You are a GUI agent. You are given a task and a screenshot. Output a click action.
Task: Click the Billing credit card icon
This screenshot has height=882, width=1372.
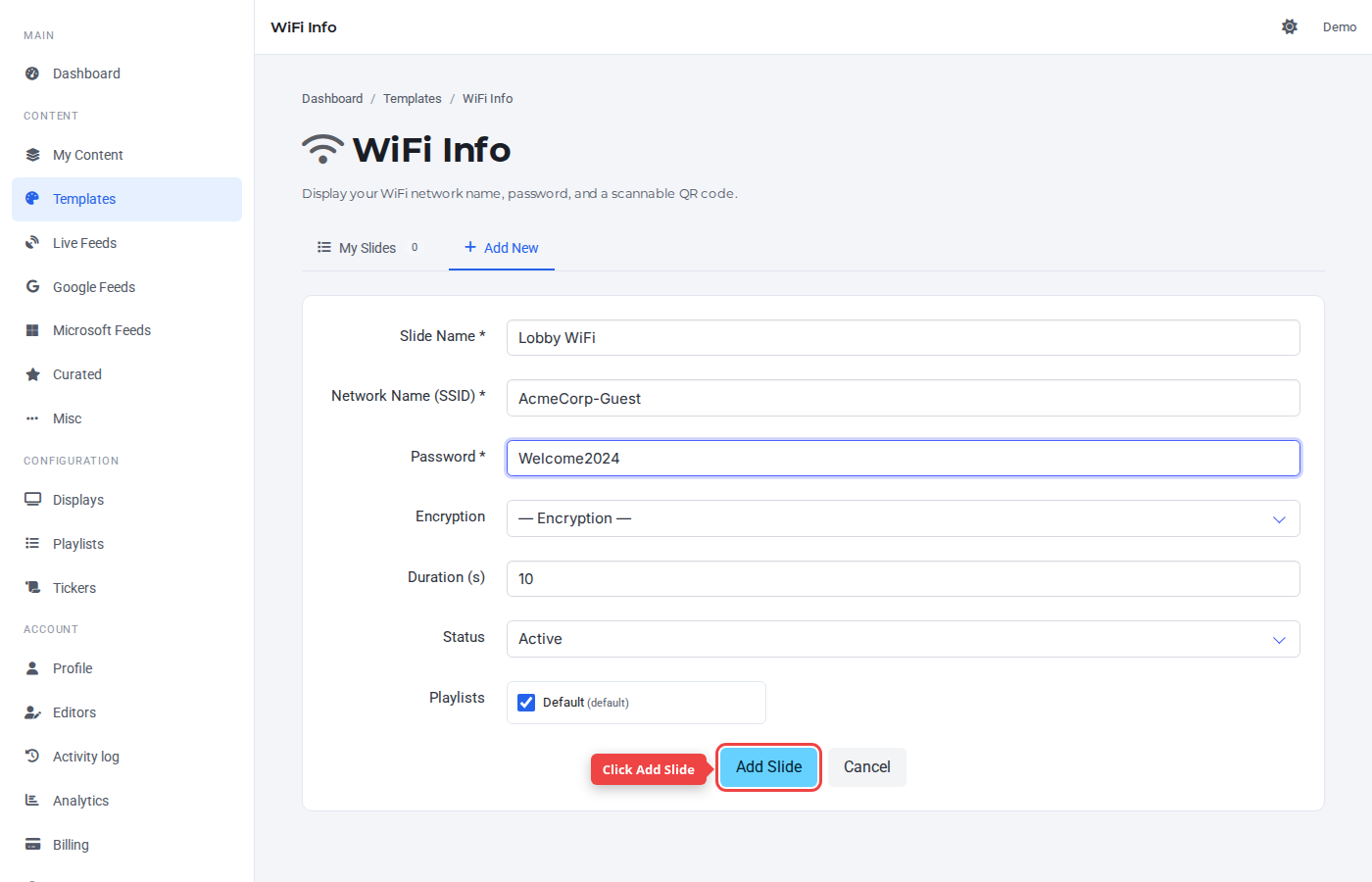pyautogui.click(x=32, y=845)
